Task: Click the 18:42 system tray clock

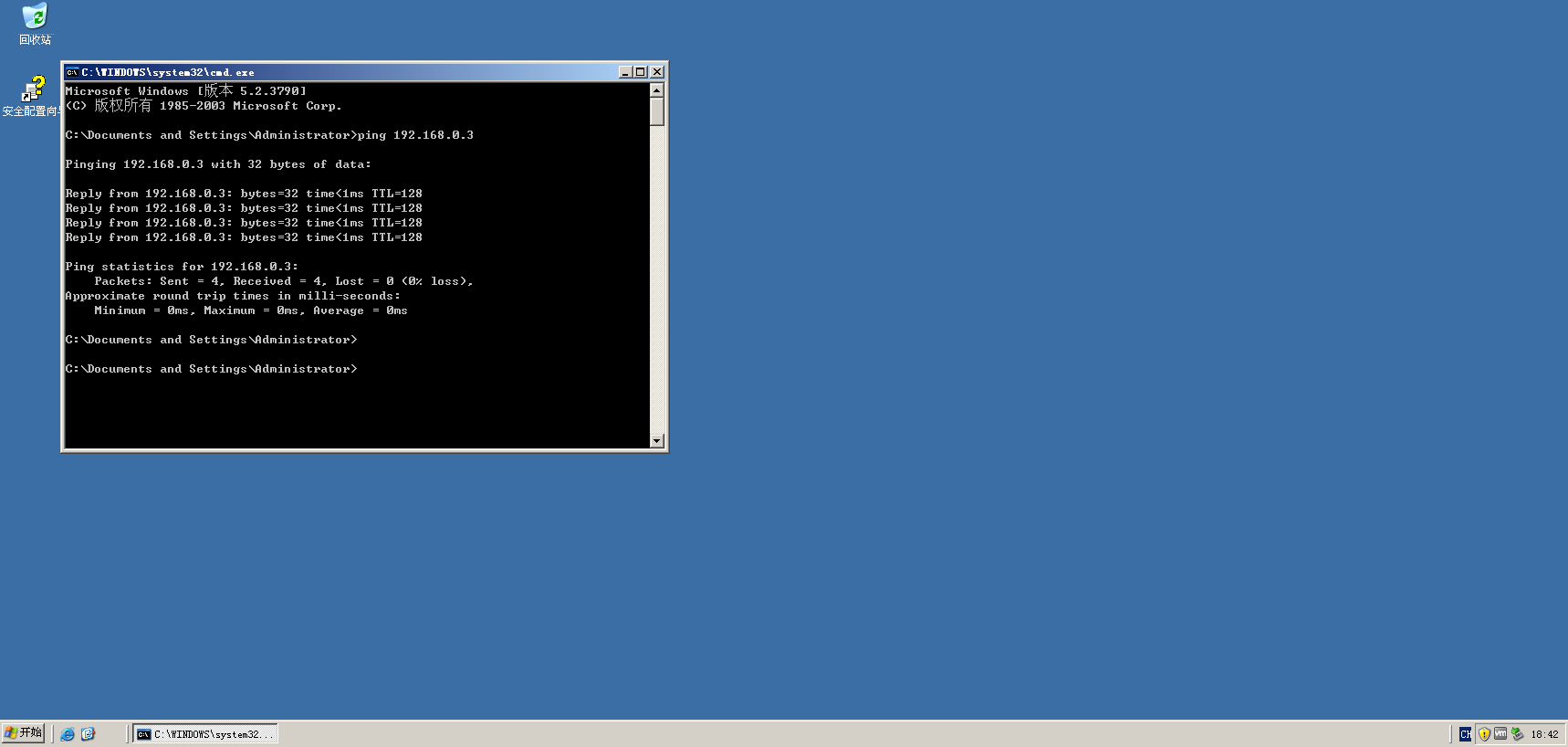Action: coord(1544,734)
